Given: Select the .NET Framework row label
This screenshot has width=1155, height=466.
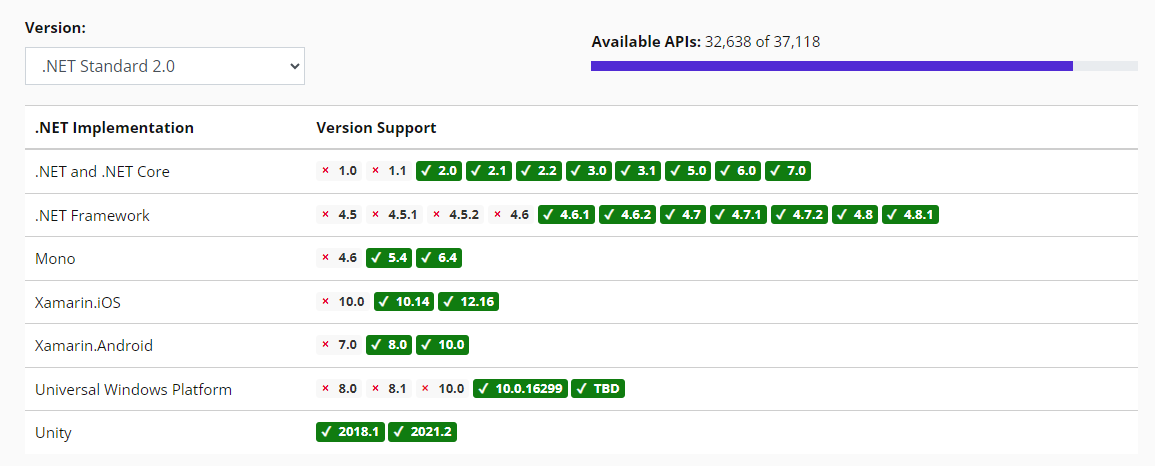Looking at the screenshot, I should [x=92, y=216].
